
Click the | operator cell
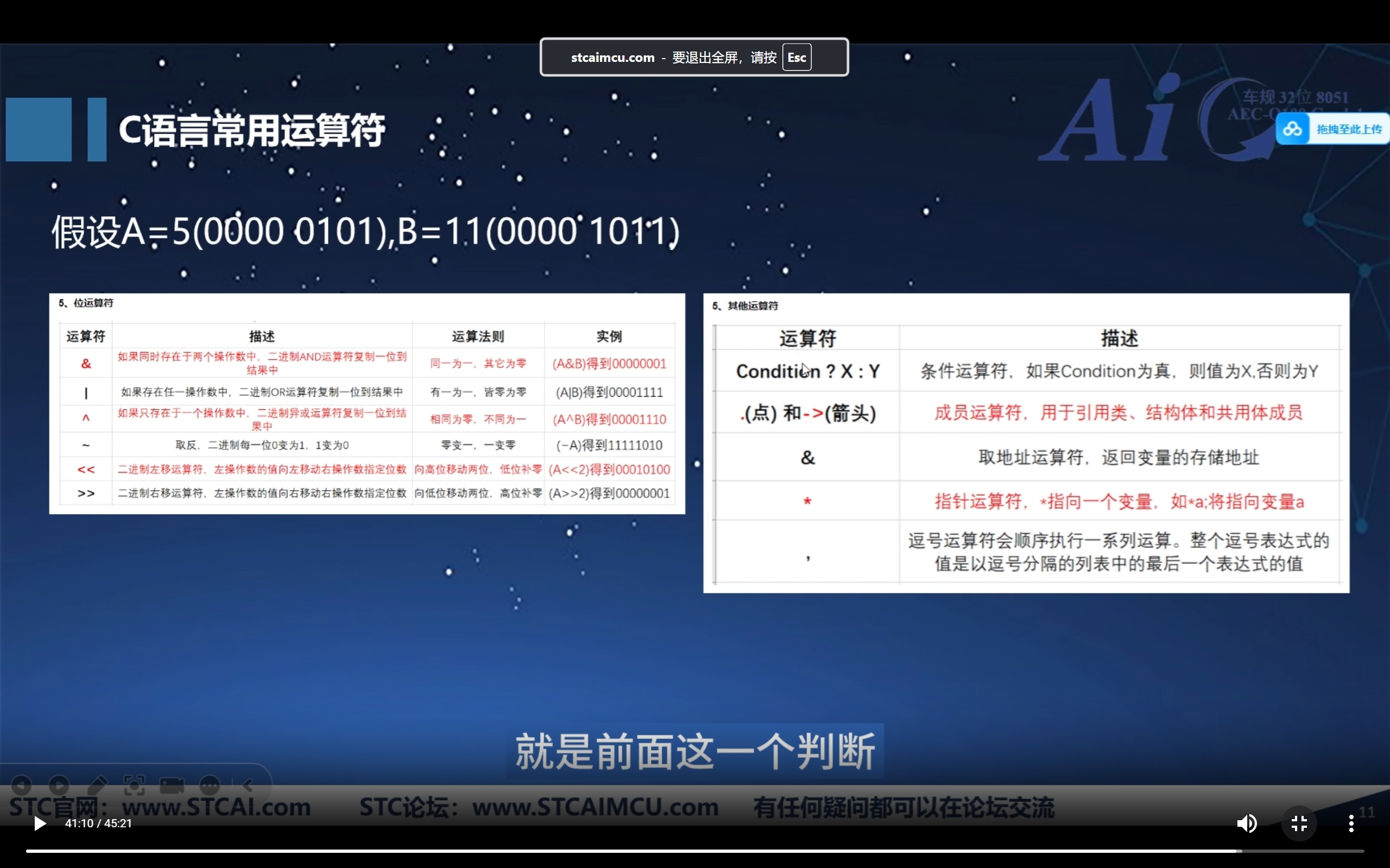click(86, 392)
